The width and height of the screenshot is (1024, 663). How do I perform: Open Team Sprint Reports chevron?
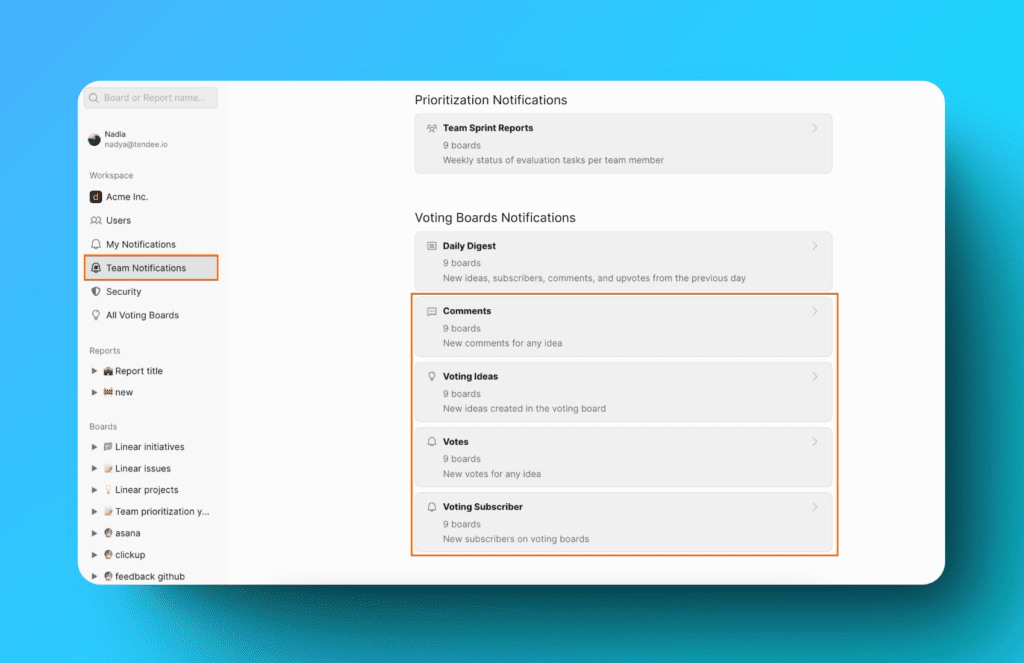click(814, 128)
